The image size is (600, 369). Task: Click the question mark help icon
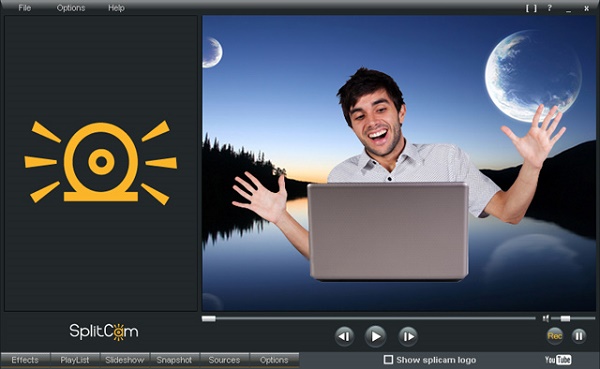pos(549,8)
